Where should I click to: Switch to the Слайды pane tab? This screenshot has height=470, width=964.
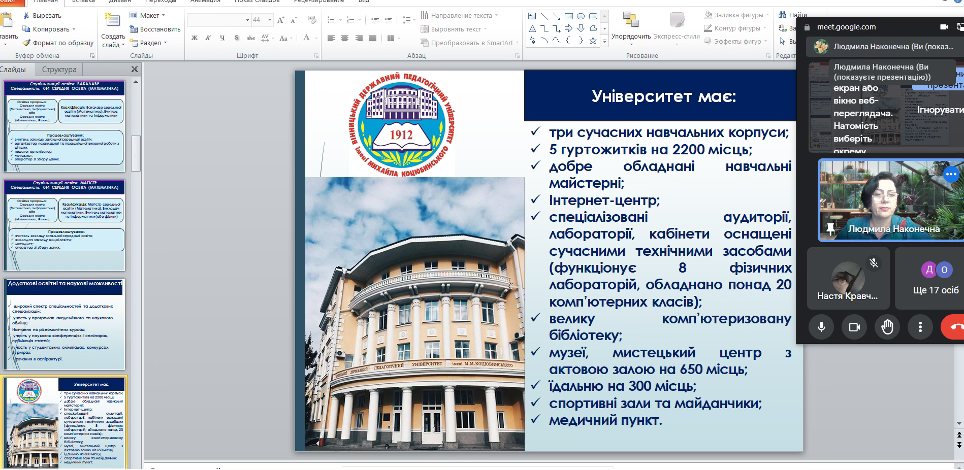click(x=14, y=70)
